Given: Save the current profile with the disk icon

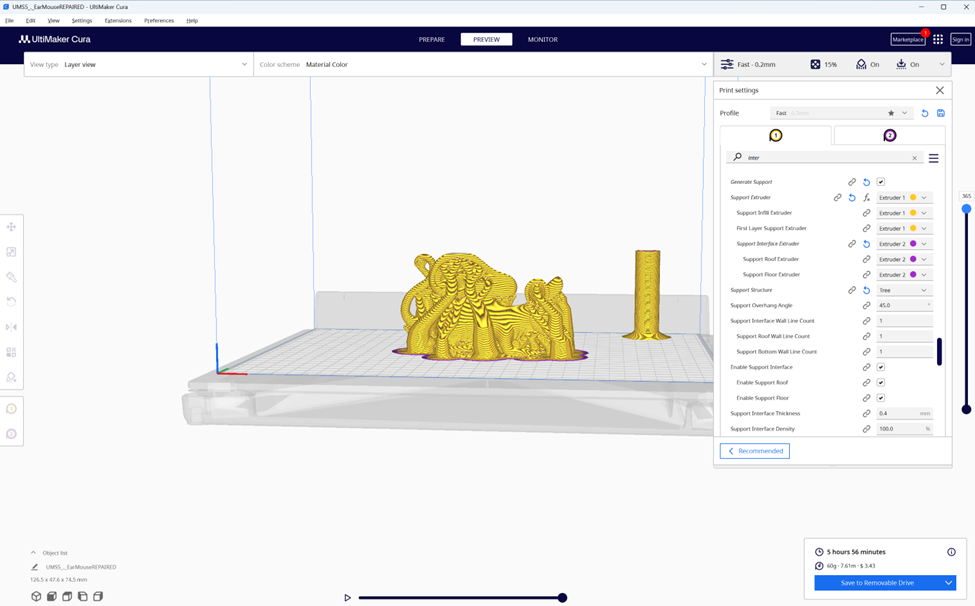Looking at the screenshot, I should coord(940,113).
